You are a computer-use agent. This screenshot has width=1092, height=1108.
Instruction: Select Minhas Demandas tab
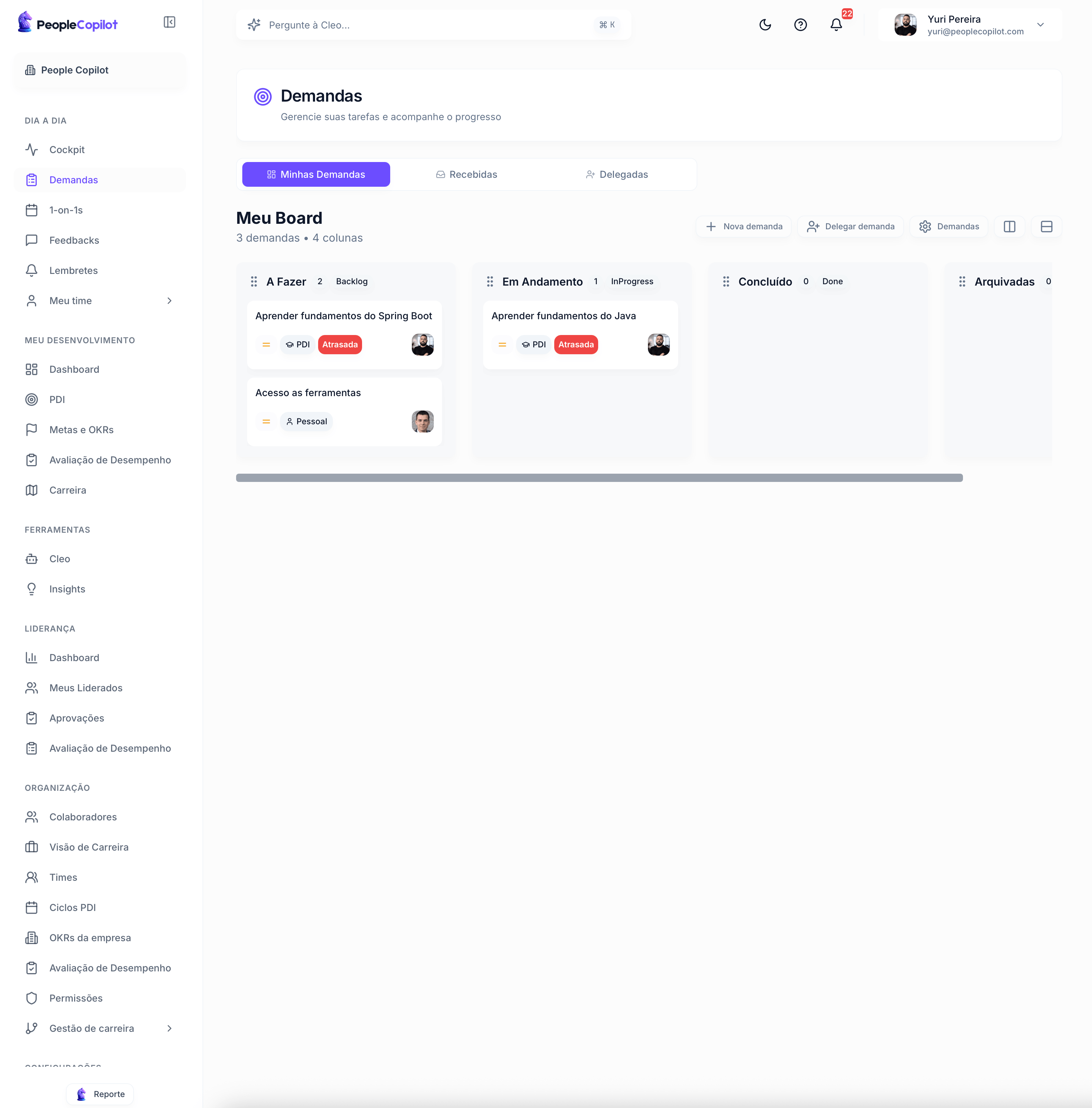(x=316, y=174)
